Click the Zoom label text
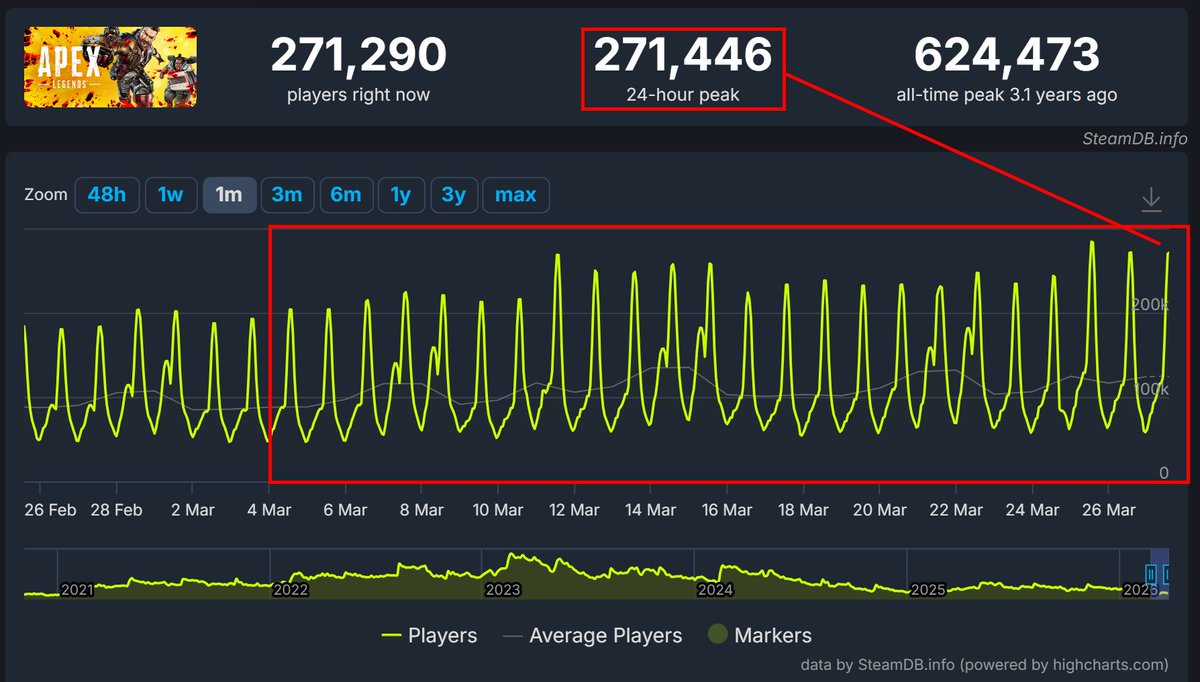The height and width of the screenshot is (682, 1200). point(46,195)
